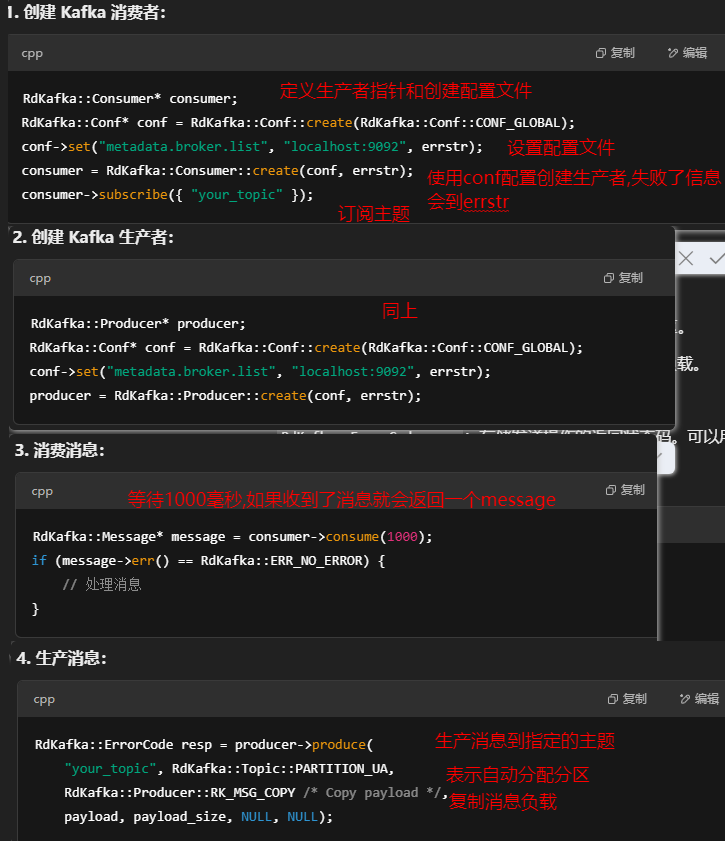The image size is (725, 841).
Task: Click the 'RdKafka::Producer* producer;' code line
Action: (x=138, y=324)
